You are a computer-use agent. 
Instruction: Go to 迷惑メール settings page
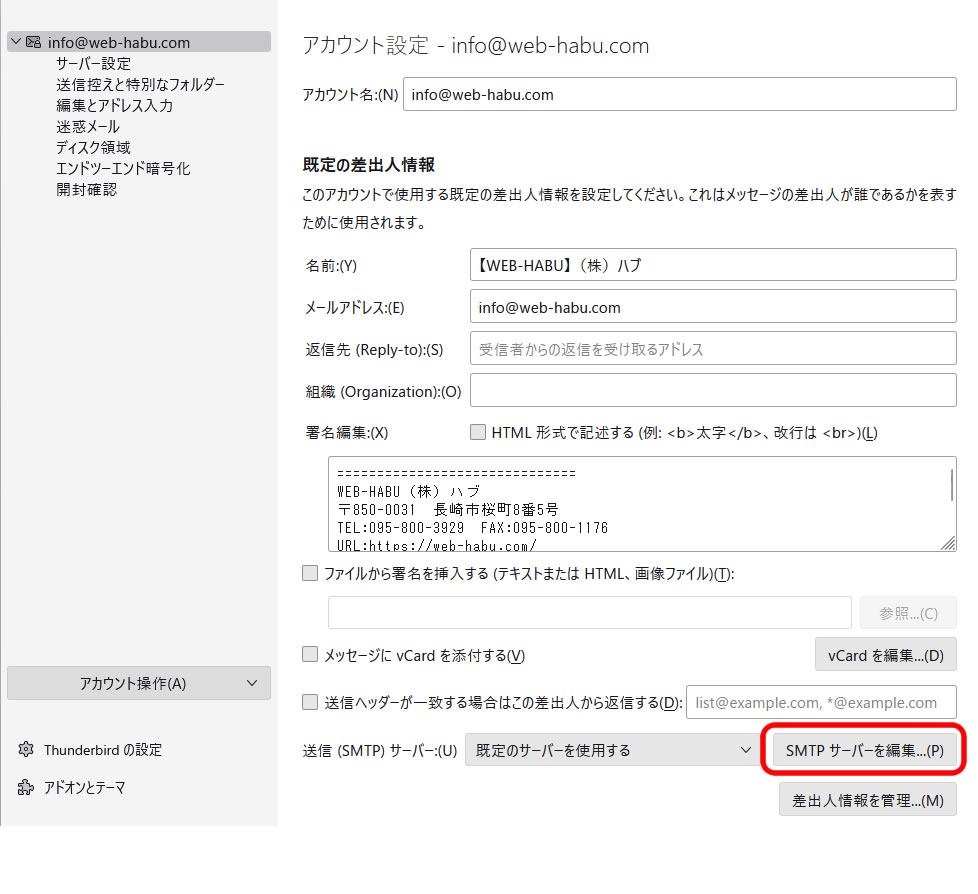(x=88, y=126)
